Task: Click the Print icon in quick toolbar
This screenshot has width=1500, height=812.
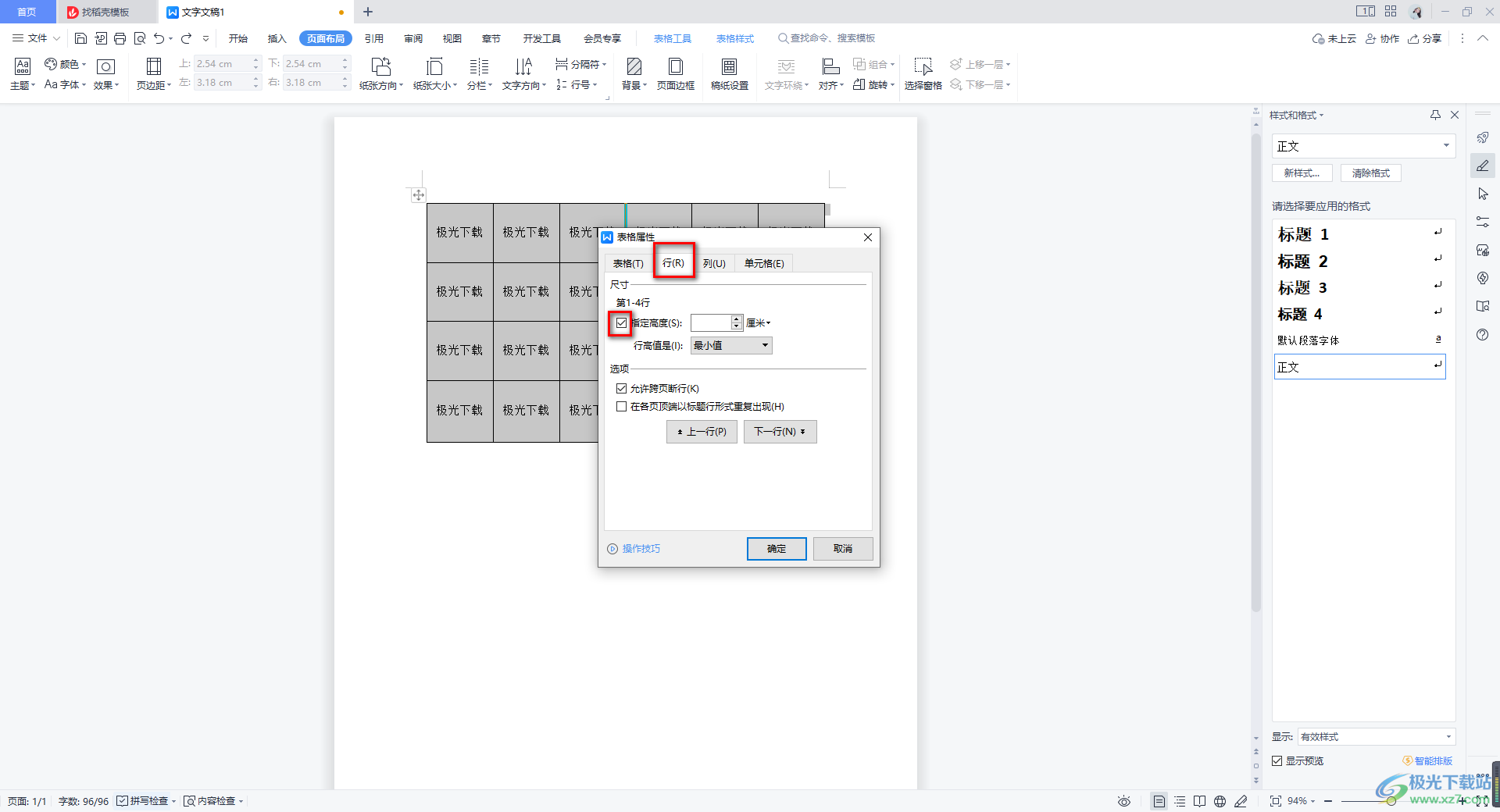Action: (120, 38)
